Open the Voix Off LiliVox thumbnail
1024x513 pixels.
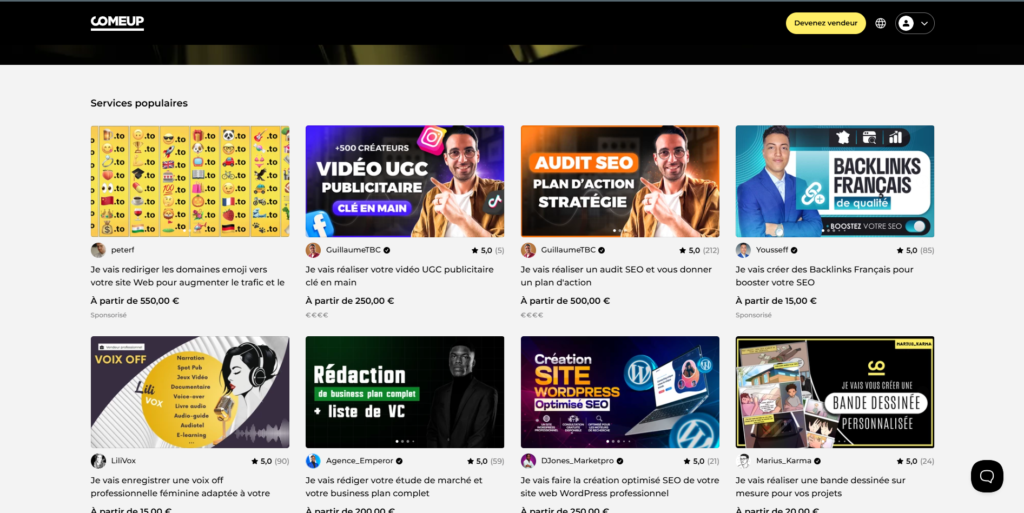(190, 392)
